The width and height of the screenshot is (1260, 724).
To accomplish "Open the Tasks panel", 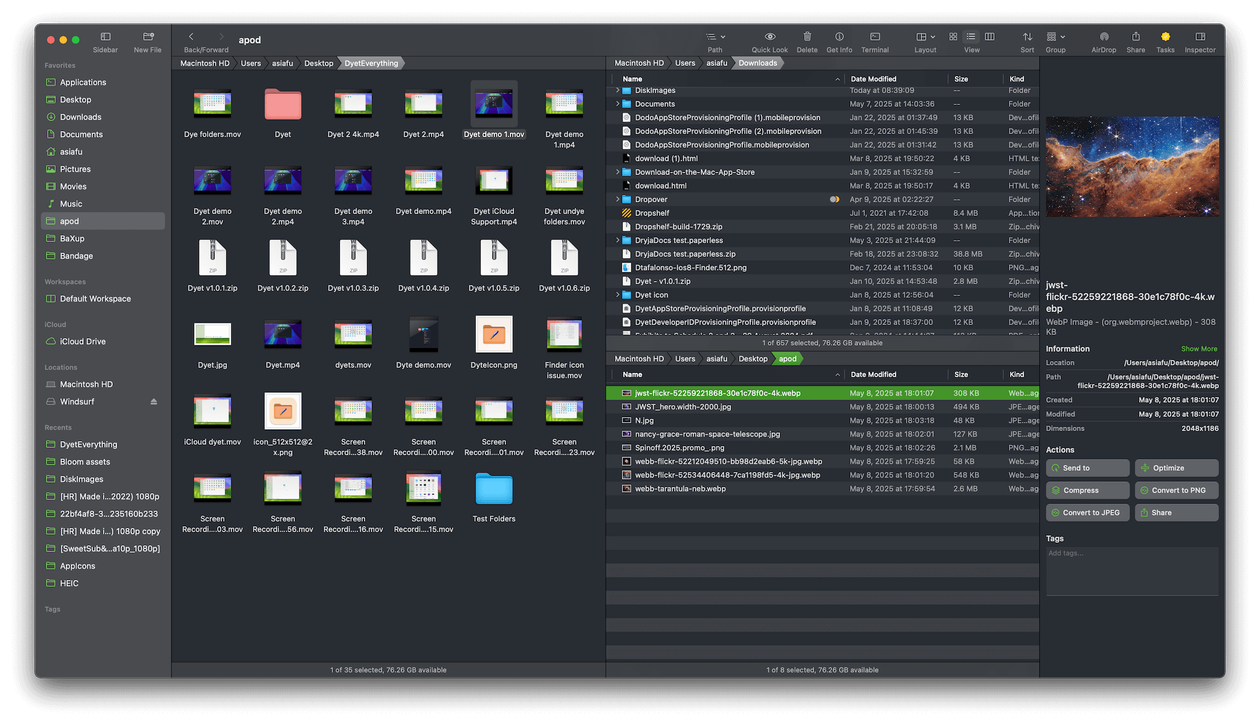I will click(x=1165, y=37).
